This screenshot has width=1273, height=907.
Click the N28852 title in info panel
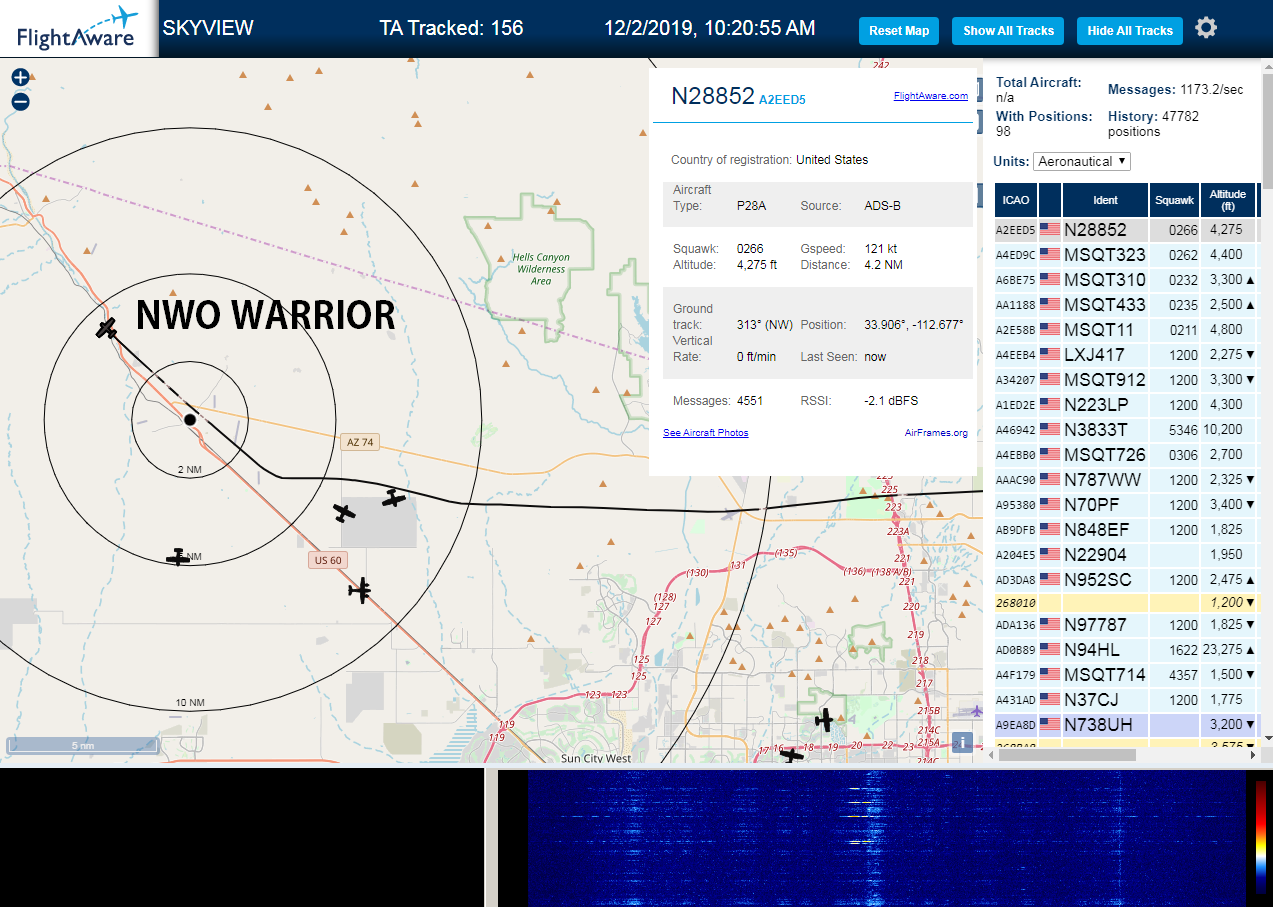click(x=712, y=96)
